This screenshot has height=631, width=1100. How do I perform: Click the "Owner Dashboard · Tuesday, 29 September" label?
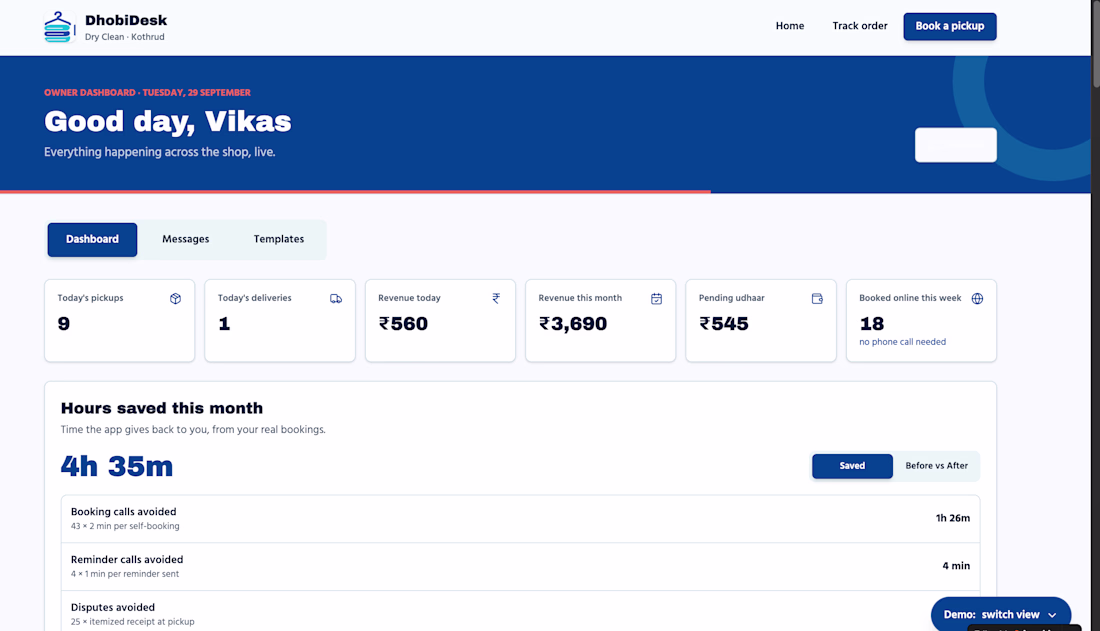pyautogui.click(x=147, y=93)
